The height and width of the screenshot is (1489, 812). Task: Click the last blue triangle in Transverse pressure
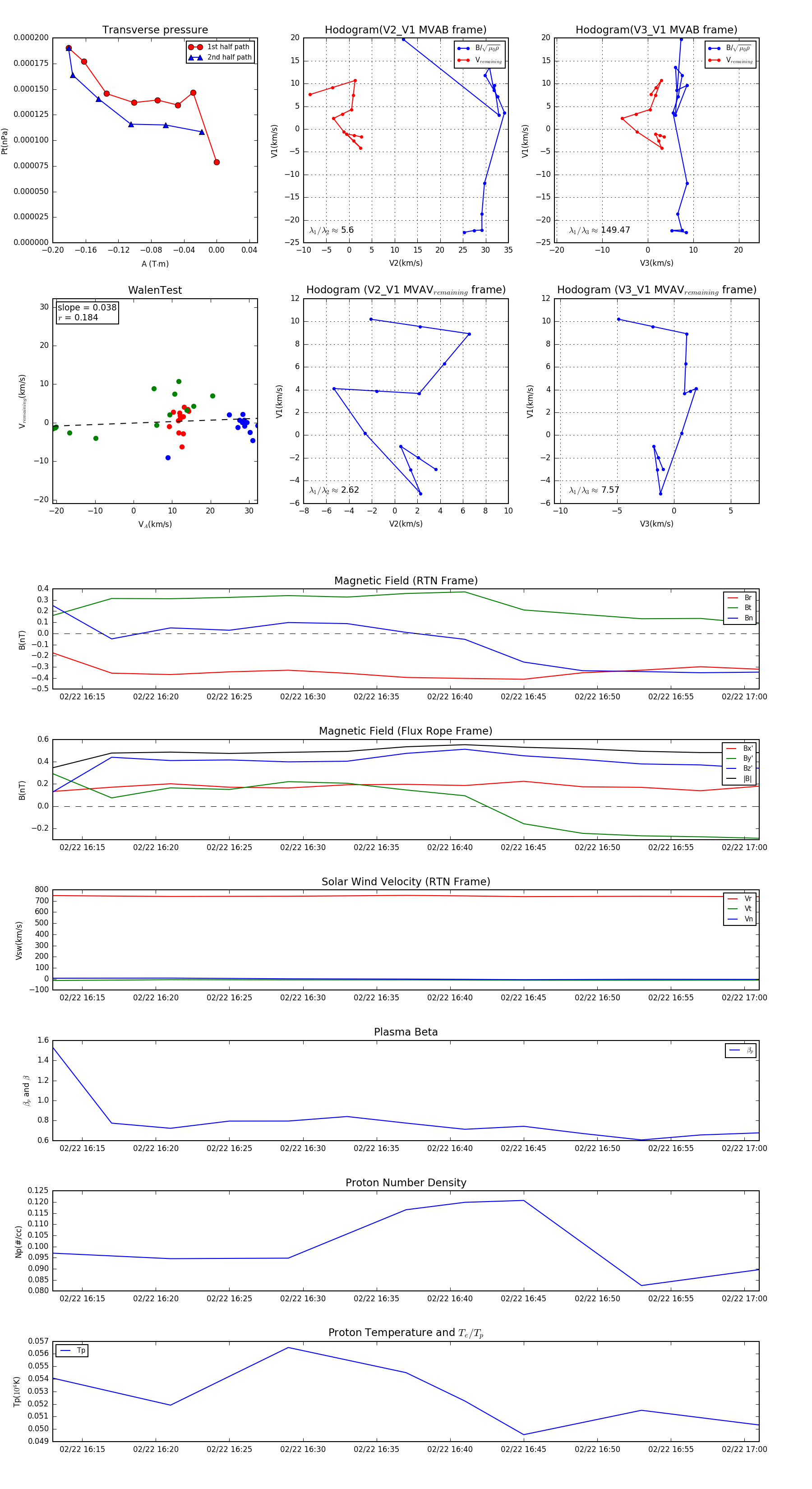pos(202,132)
